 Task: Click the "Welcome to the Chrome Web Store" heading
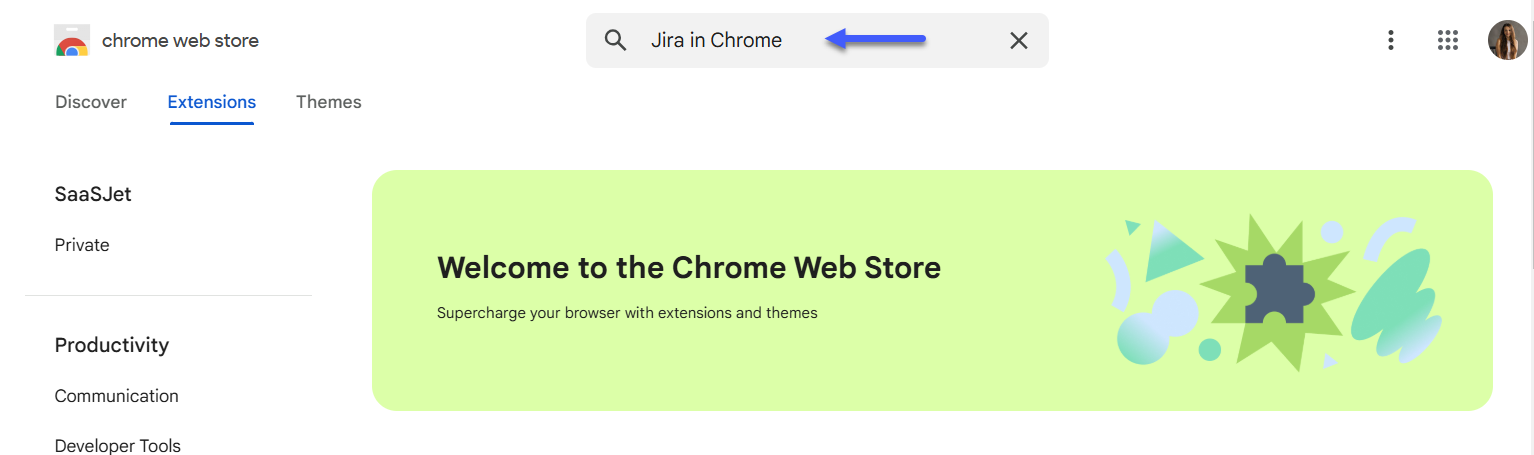point(689,267)
